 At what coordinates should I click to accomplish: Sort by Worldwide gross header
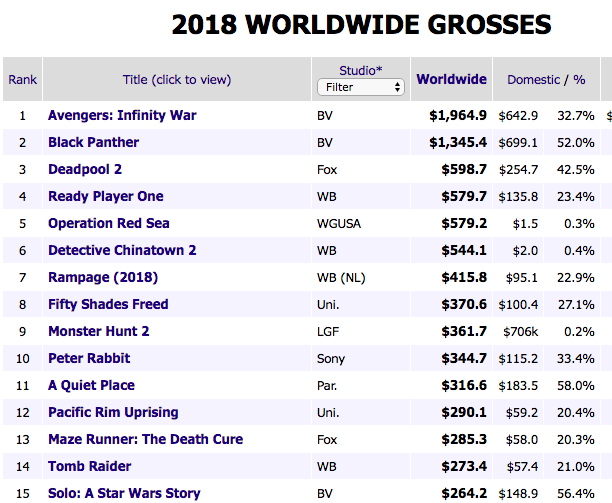tap(452, 79)
